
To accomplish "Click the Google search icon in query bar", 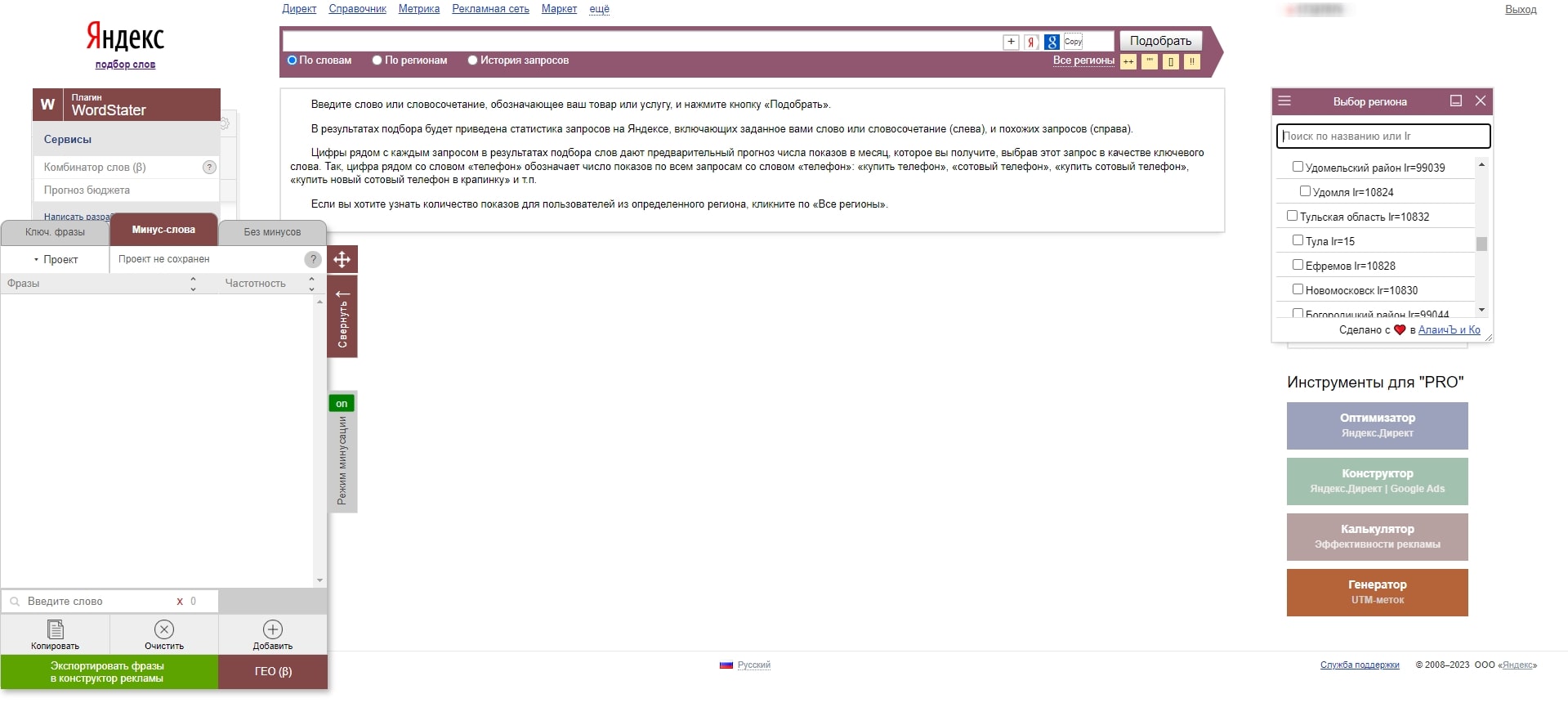I will pos(1052,42).
